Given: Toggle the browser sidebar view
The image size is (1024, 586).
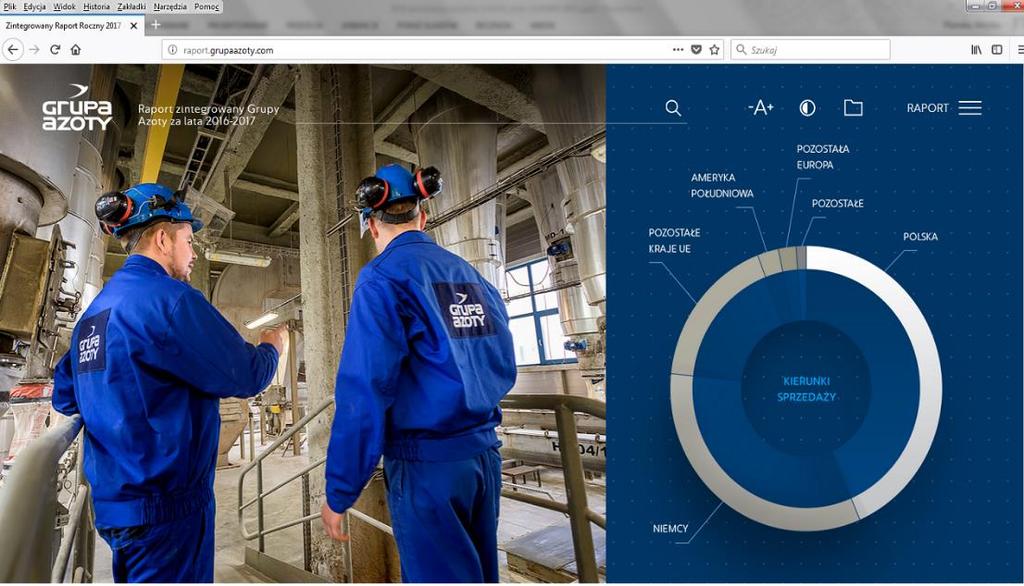Looking at the screenshot, I should [x=997, y=50].
